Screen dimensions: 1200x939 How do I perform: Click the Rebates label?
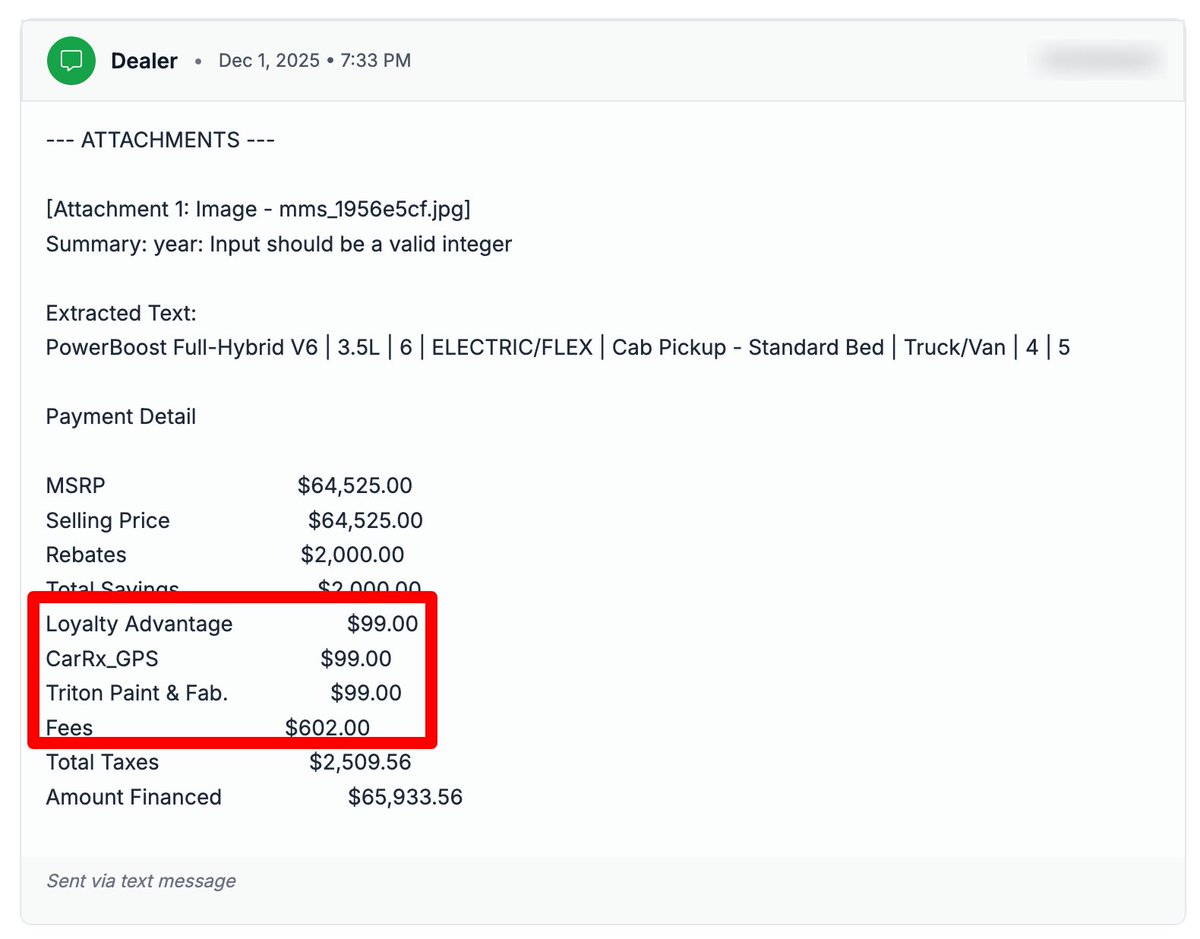86,555
